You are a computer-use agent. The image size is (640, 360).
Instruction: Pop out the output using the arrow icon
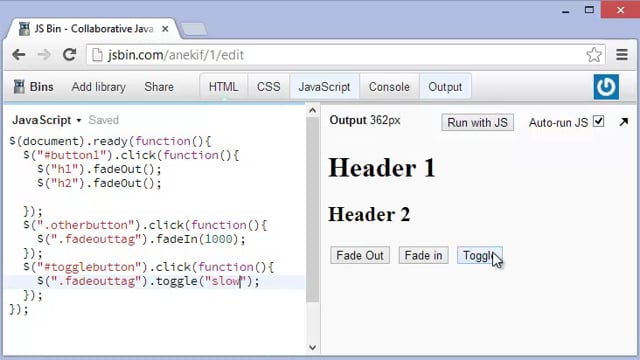[x=624, y=122]
